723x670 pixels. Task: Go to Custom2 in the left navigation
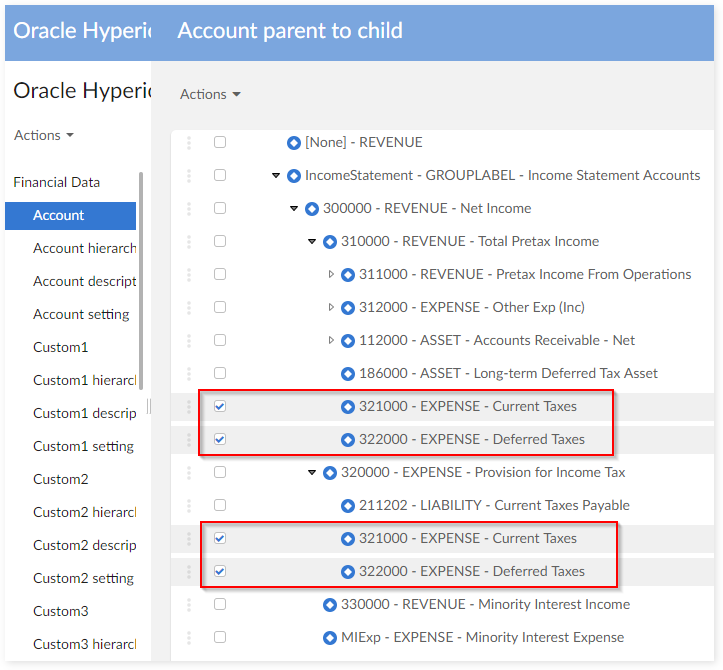click(60, 479)
